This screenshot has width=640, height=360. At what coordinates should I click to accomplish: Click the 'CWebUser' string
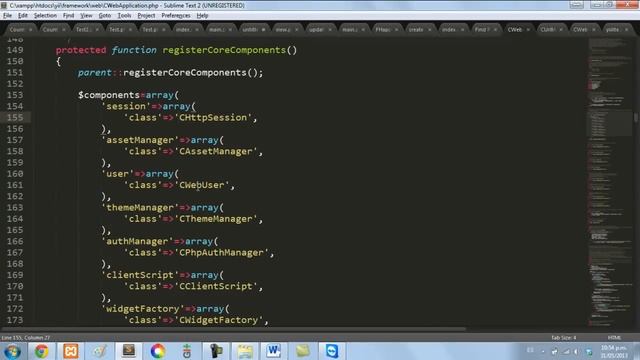pyautogui.click(x=202, y=185)
